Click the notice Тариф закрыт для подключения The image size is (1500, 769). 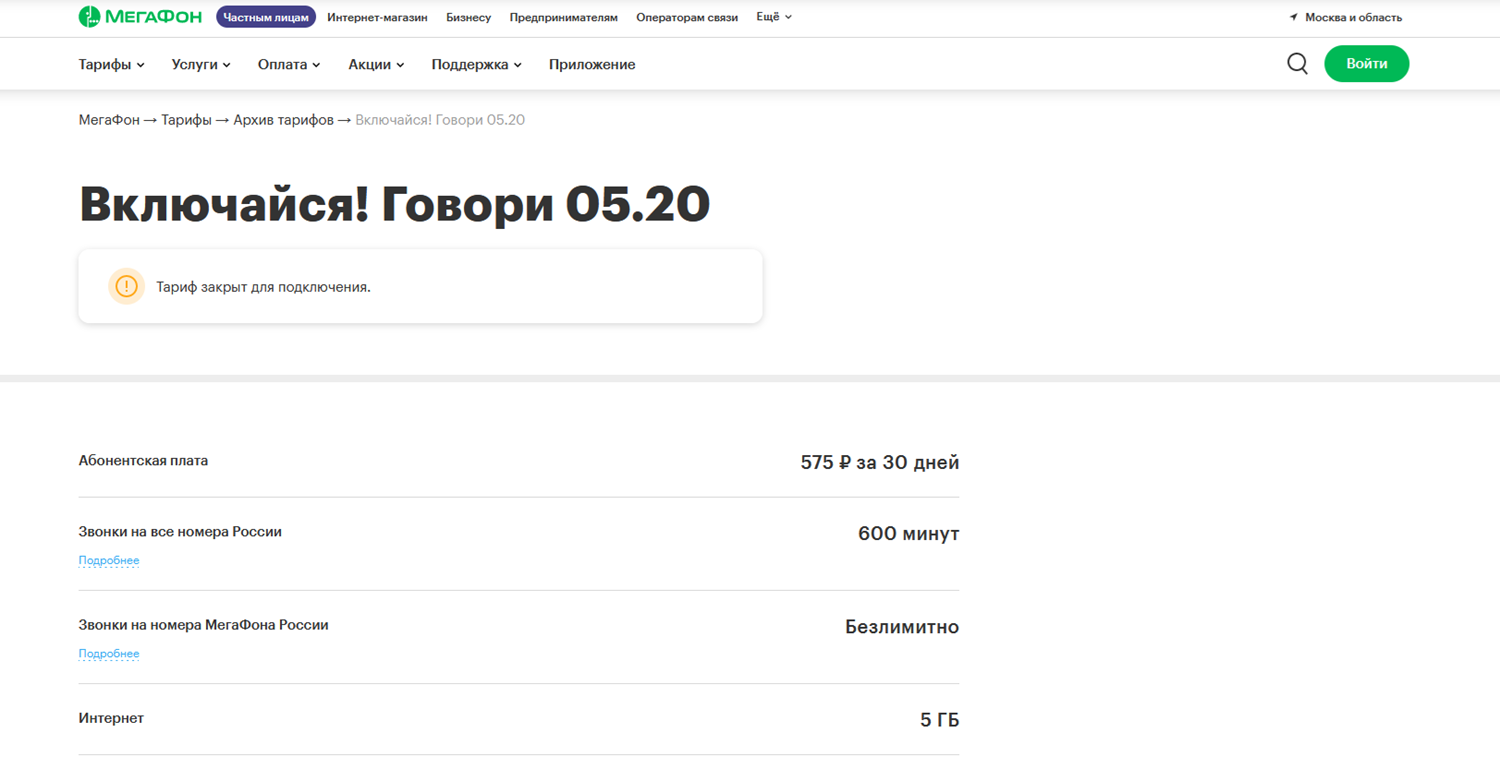tap(263, 287)
